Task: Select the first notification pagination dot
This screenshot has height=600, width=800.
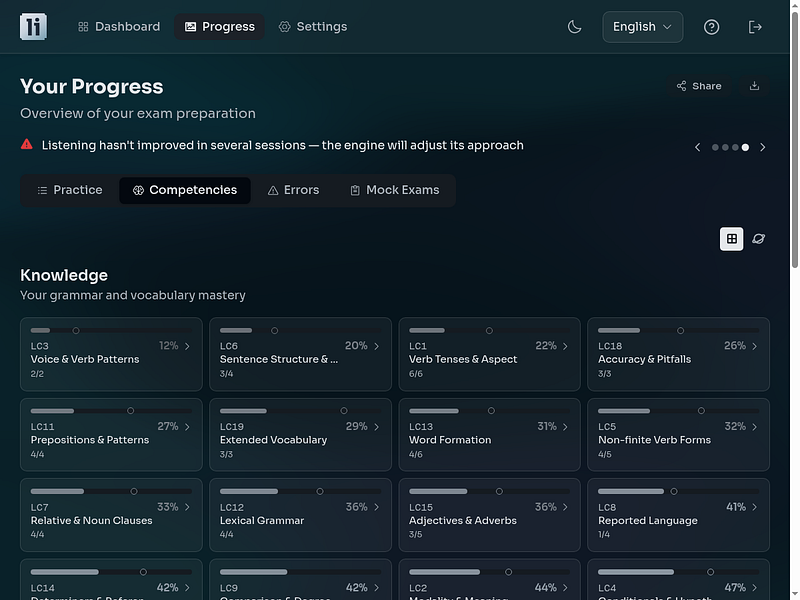Action: [x=715, y=147]
